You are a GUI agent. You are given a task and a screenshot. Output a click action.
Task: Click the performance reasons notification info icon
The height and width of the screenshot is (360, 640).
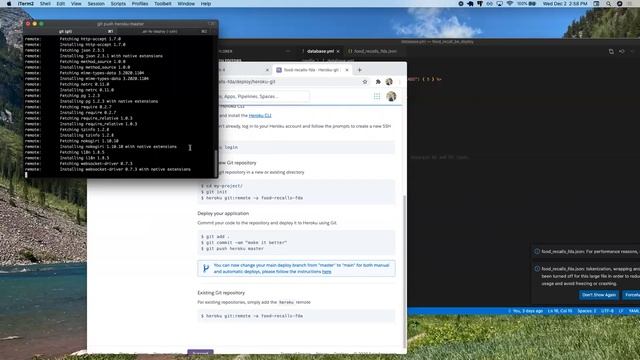tap(537, 251)
